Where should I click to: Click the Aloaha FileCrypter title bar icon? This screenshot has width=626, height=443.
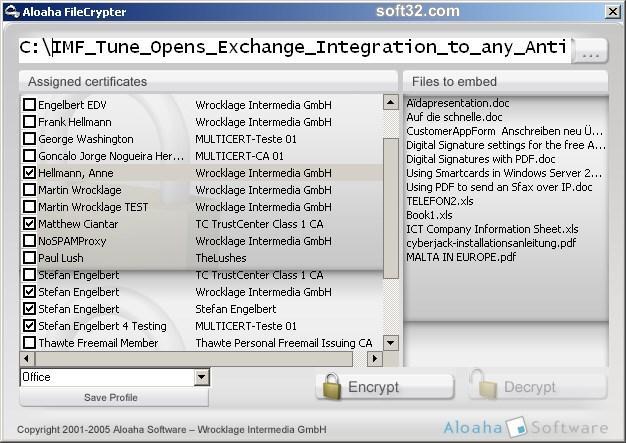click(x=12, y=11)
